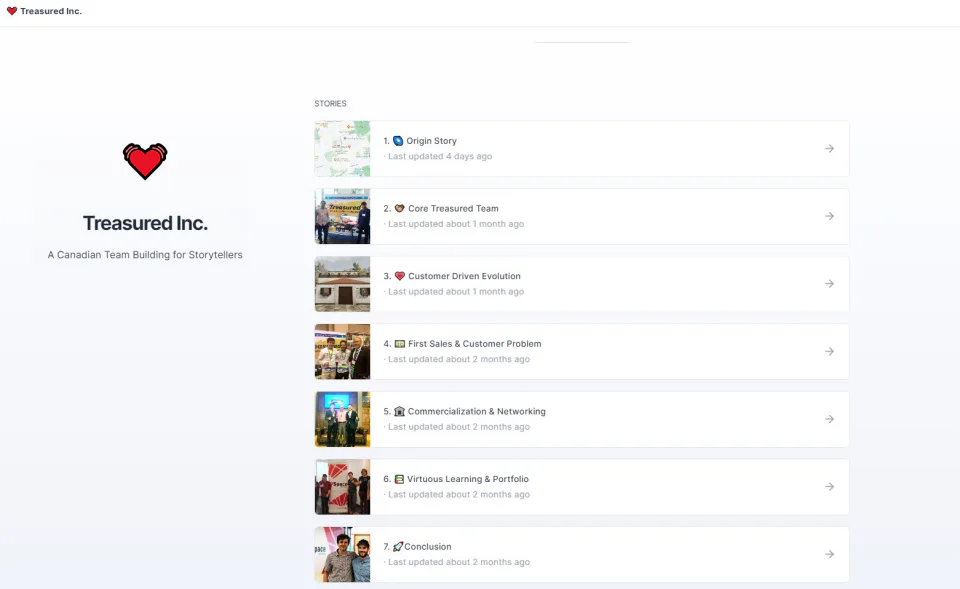Image resolution: width=960 pixels, height=589 pixels.
Task: Click the red heart beside Customer Driven Evolution
Action: click(x=399, y=276)
